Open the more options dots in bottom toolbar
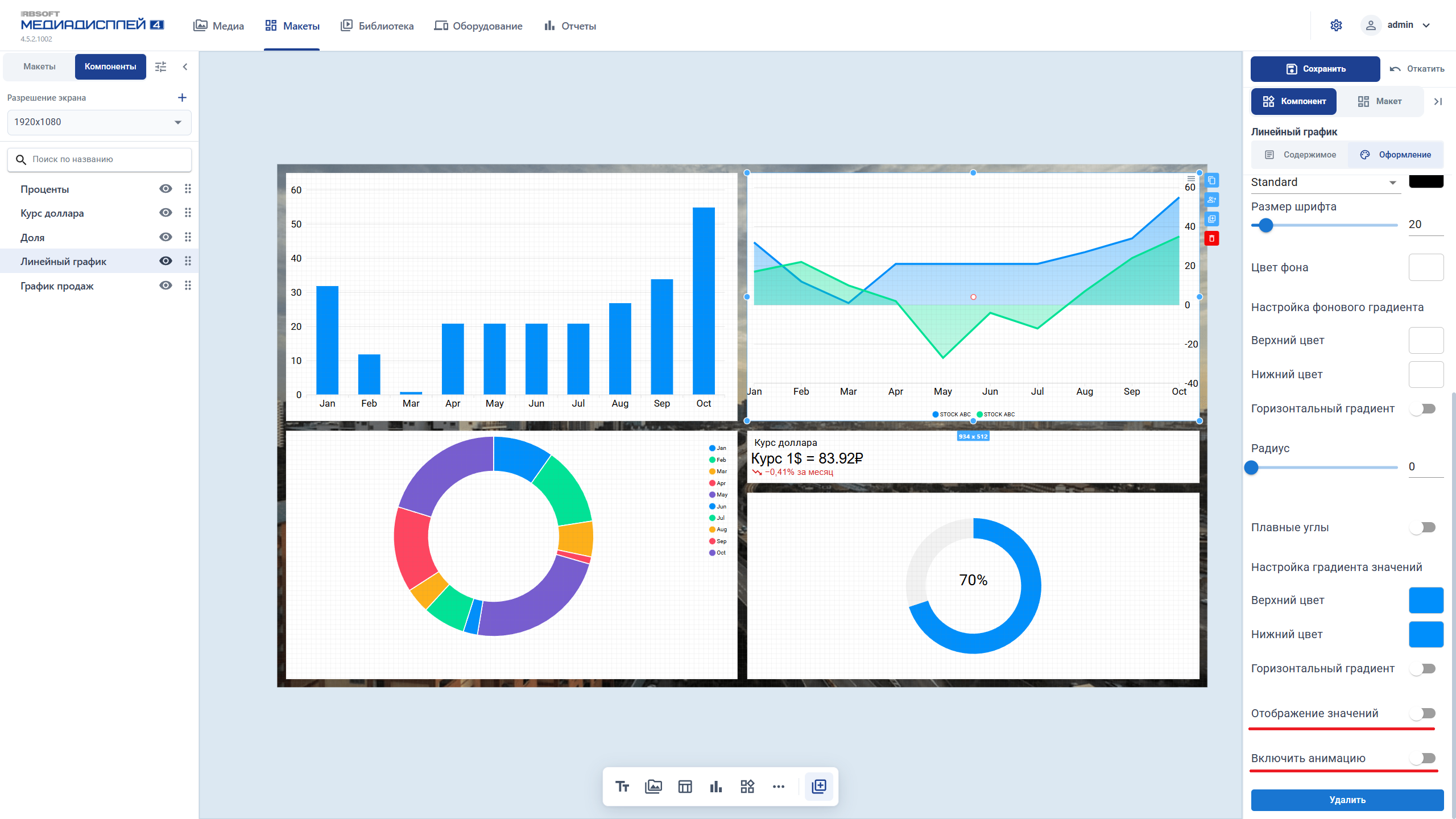Viewport: 1456px width, 819px height. pyautogui.click(x=779, y=787)
